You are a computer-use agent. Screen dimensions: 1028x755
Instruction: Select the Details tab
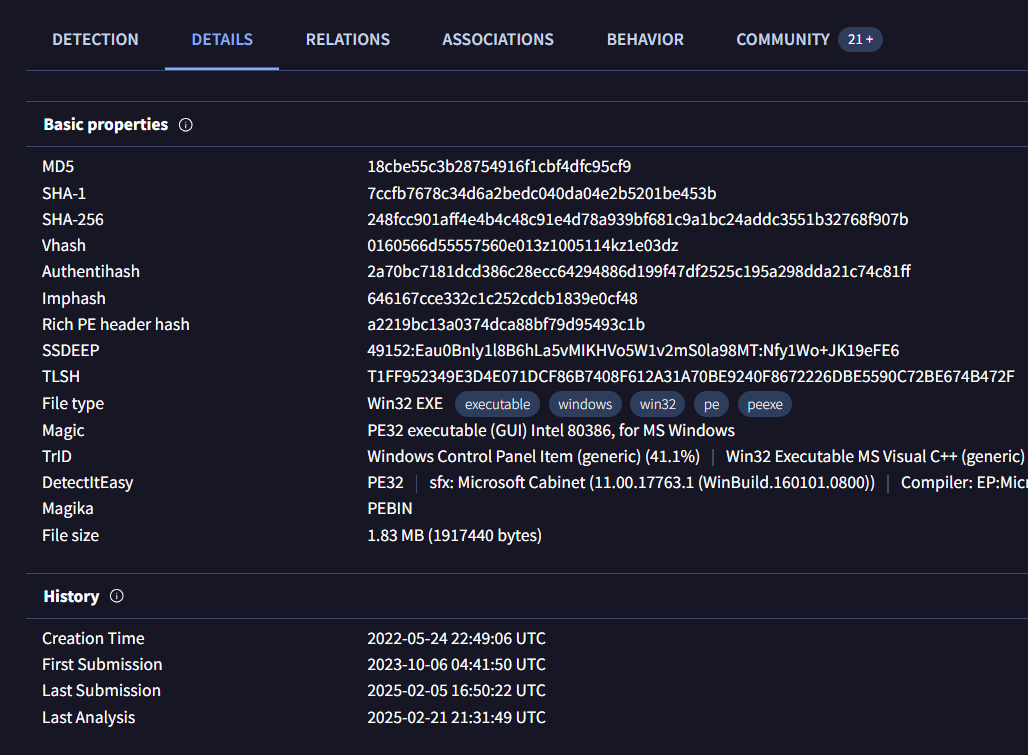coord(222,39)
